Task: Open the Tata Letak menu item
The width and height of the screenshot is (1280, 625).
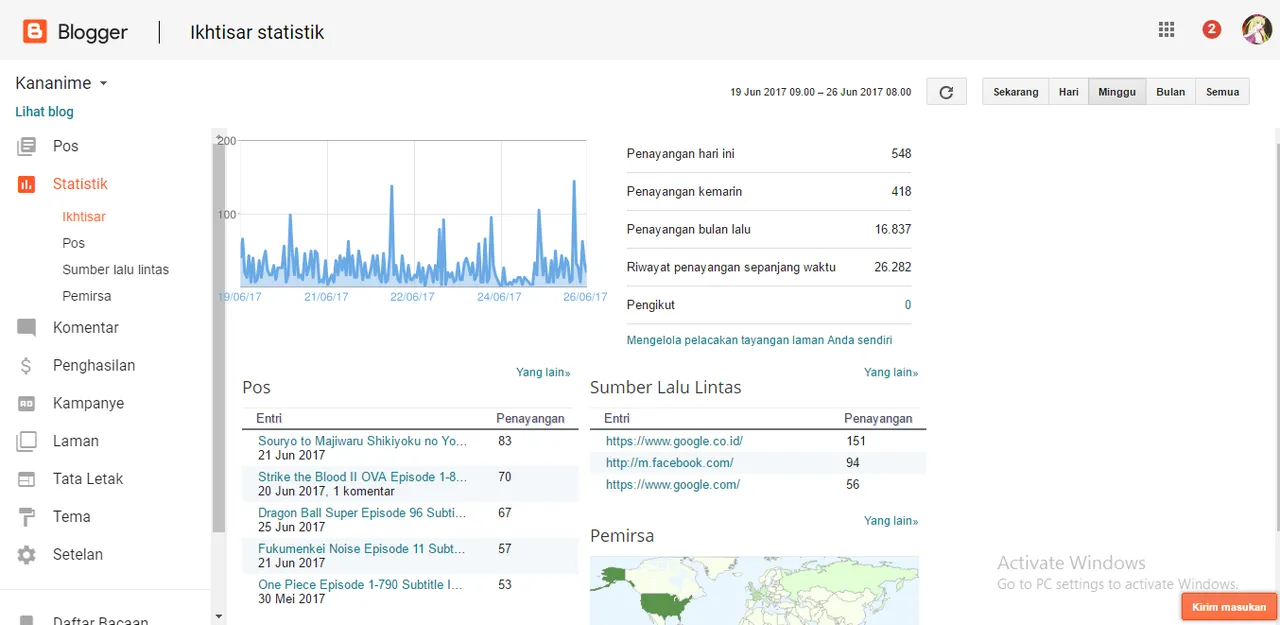Action: point(88,479)
